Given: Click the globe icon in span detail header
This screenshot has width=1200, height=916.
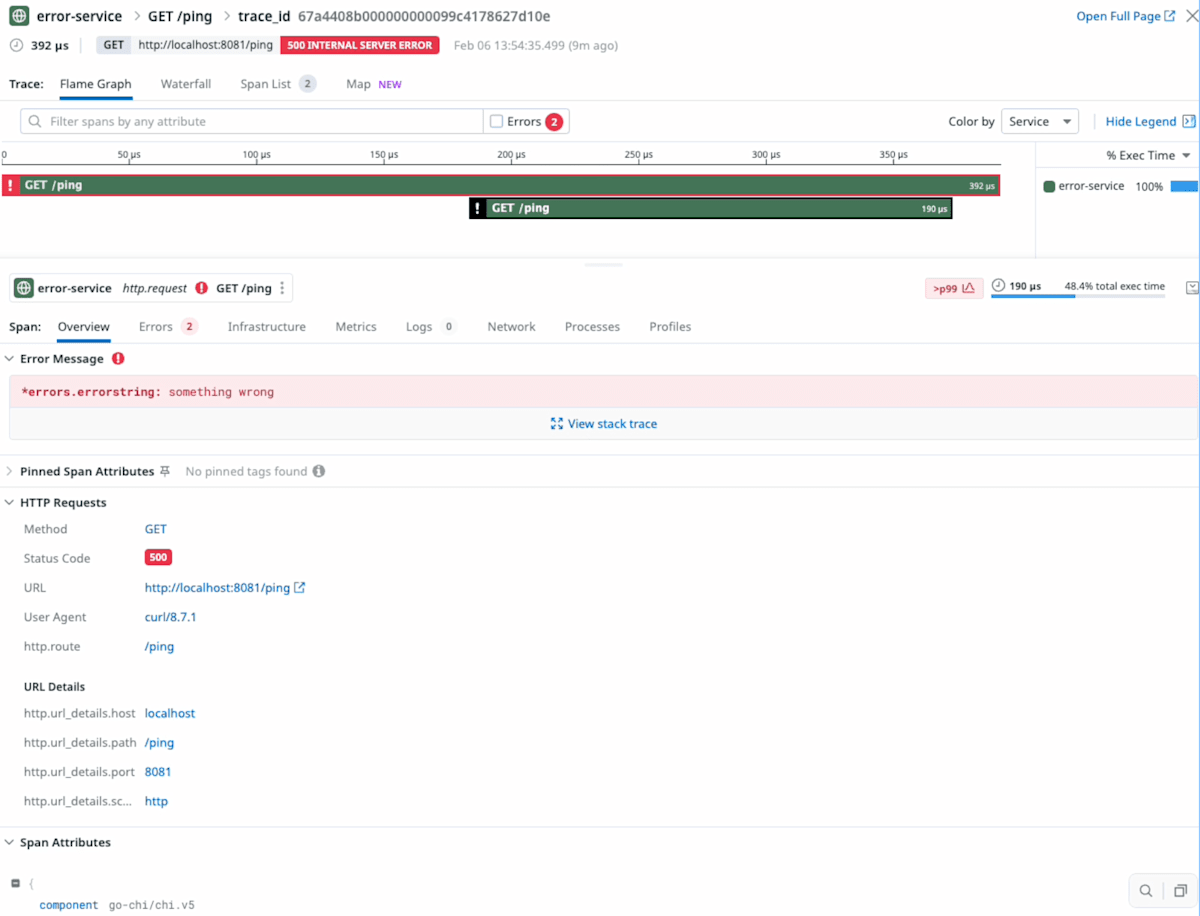Looking at the screenshot, I should pos(23,288).
